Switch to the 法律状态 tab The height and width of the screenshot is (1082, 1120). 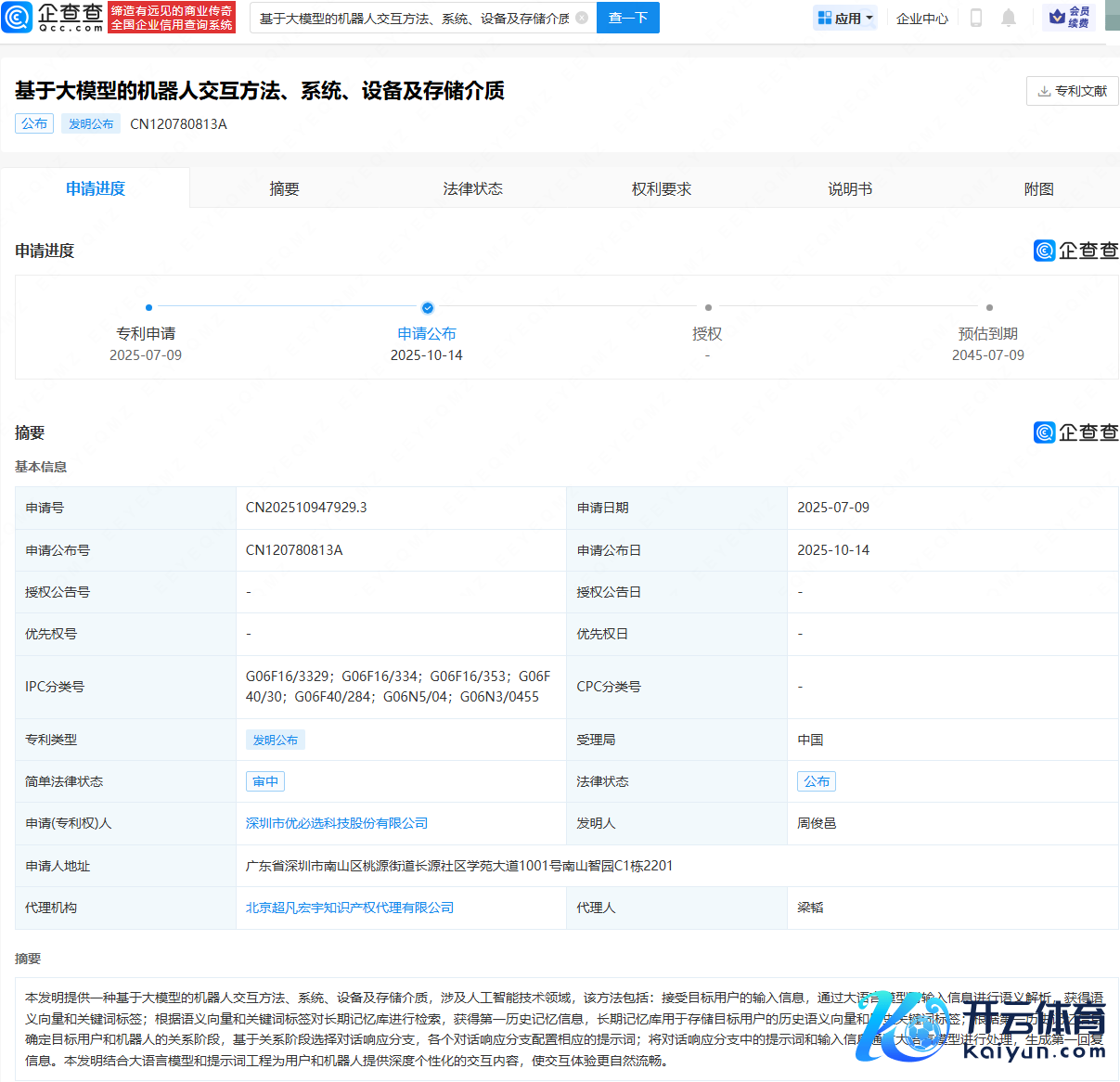(x=472, y=188)
